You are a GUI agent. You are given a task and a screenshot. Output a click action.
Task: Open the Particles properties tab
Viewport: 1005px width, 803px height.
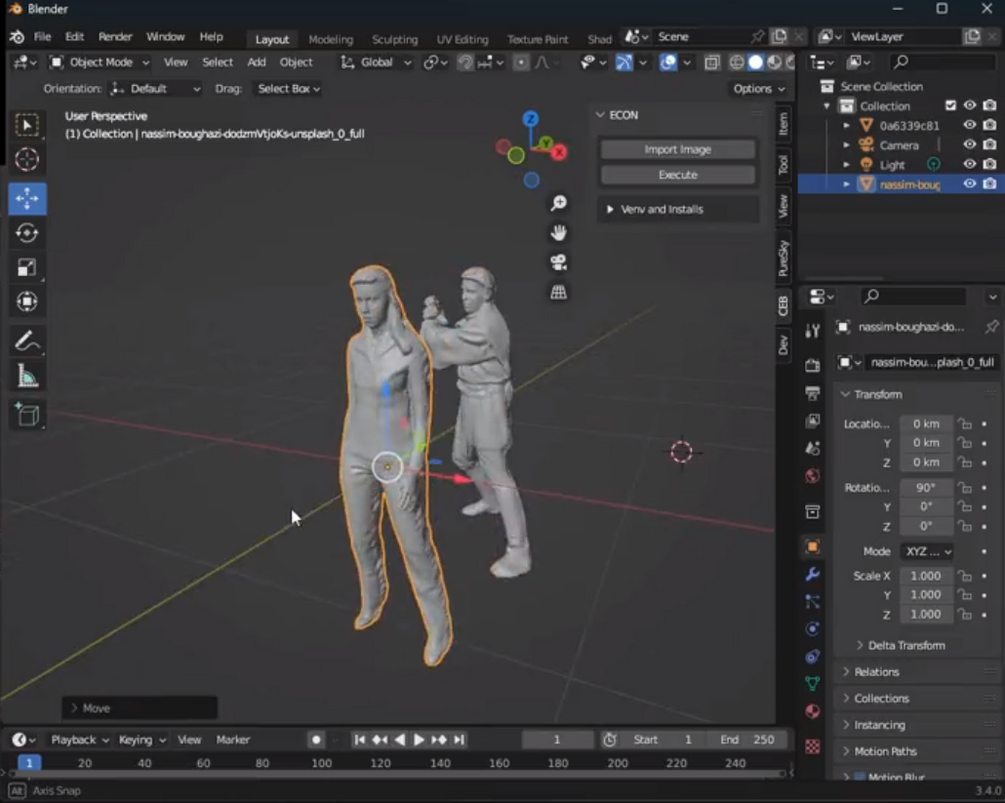coord(812,602)
